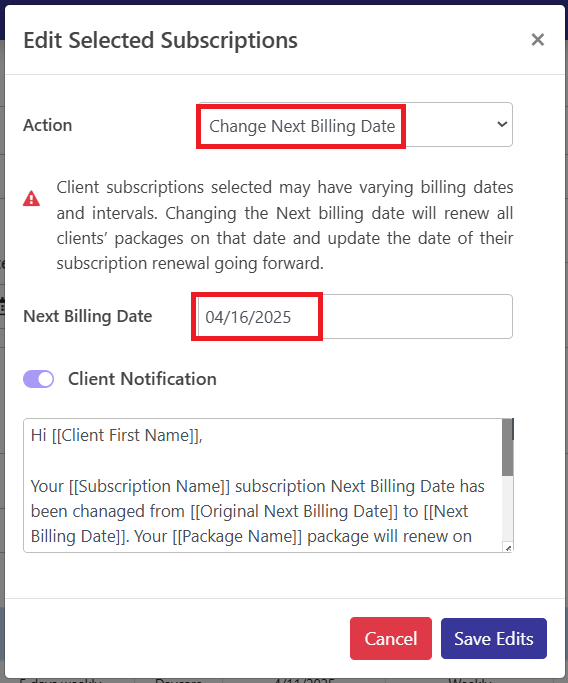Screen dimensions: 568x683
Task: Click the Action field label
Action: [47, 125]
